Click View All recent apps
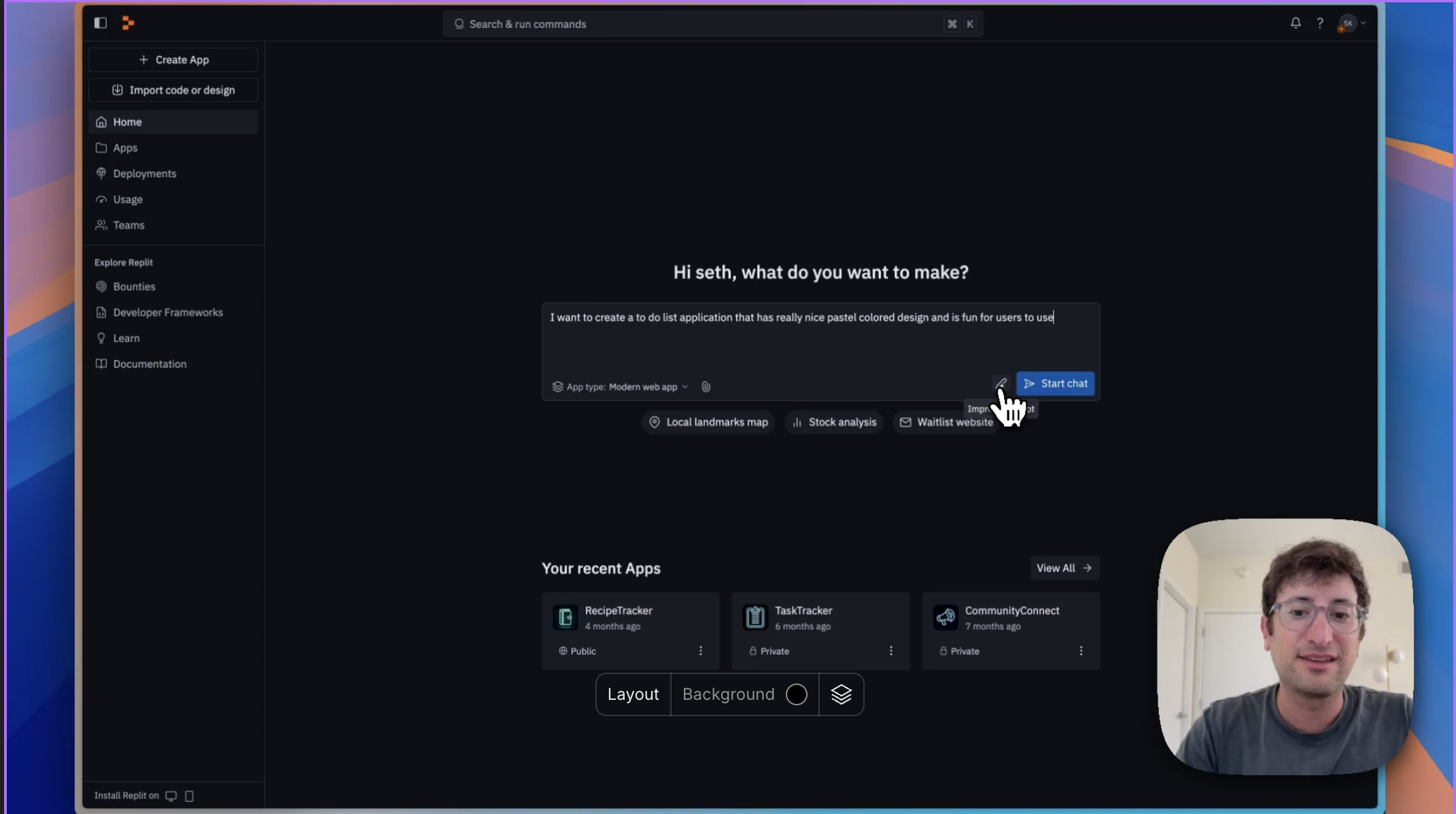This screenshot has width=1456, height=814. (1064, 568)
